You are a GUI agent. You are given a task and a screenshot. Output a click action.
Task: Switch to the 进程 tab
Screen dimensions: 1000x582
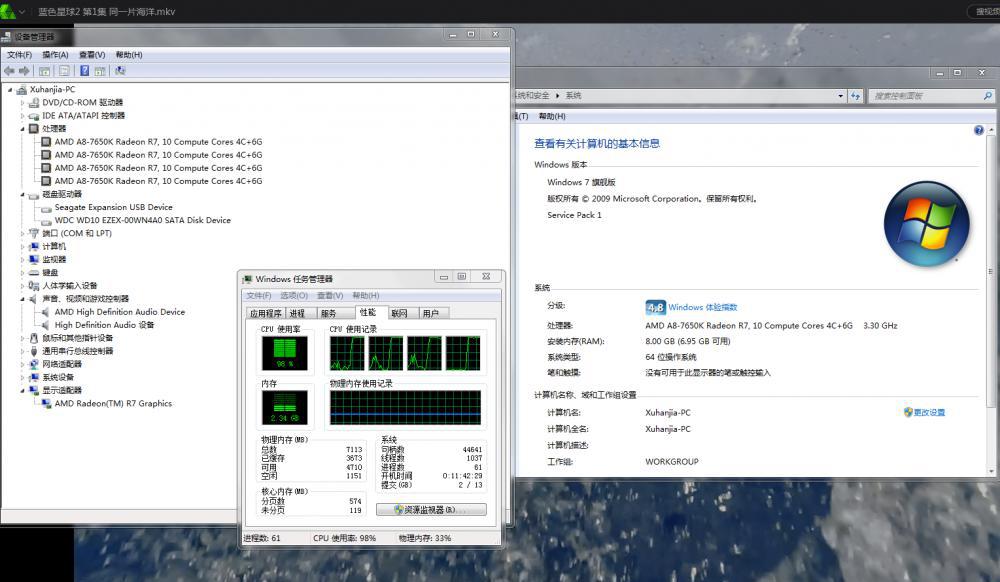[300, 313]
